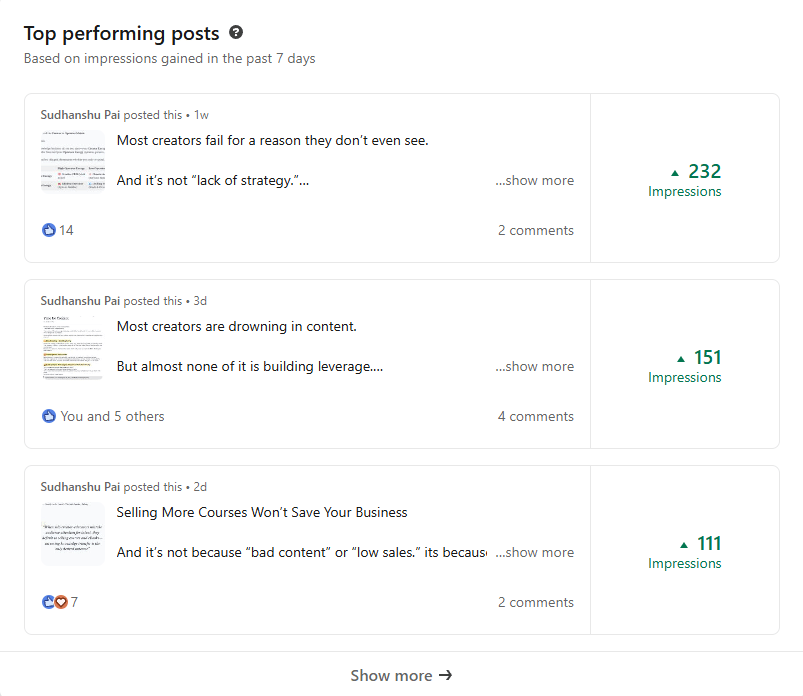Image resolution: width=803 pixels, height=696 pixels.
Task: Open the thumbnail of the 3d post
Action: pos(73,347)
